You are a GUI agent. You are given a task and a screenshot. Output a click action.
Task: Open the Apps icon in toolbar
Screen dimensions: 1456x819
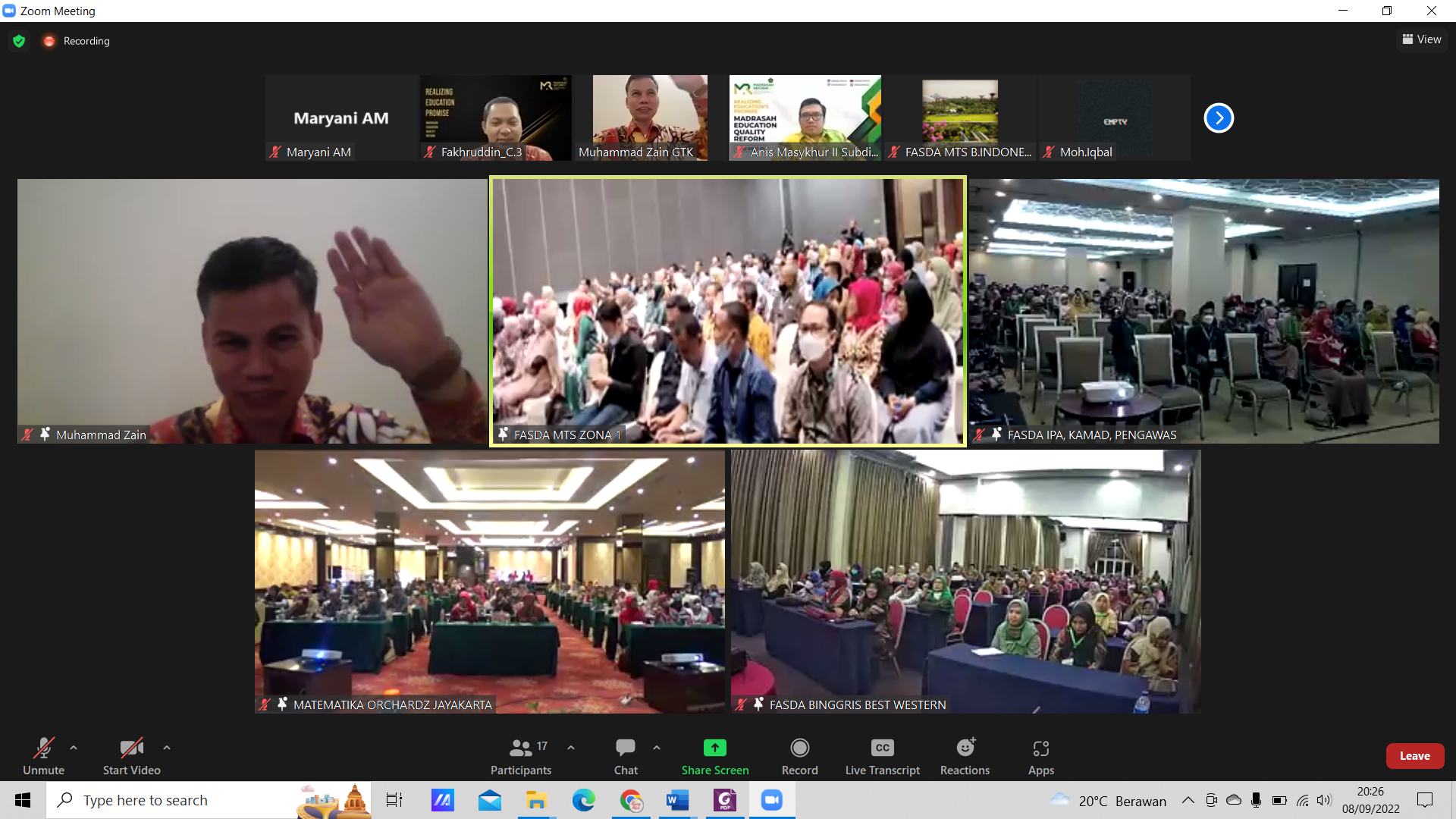1040,748
